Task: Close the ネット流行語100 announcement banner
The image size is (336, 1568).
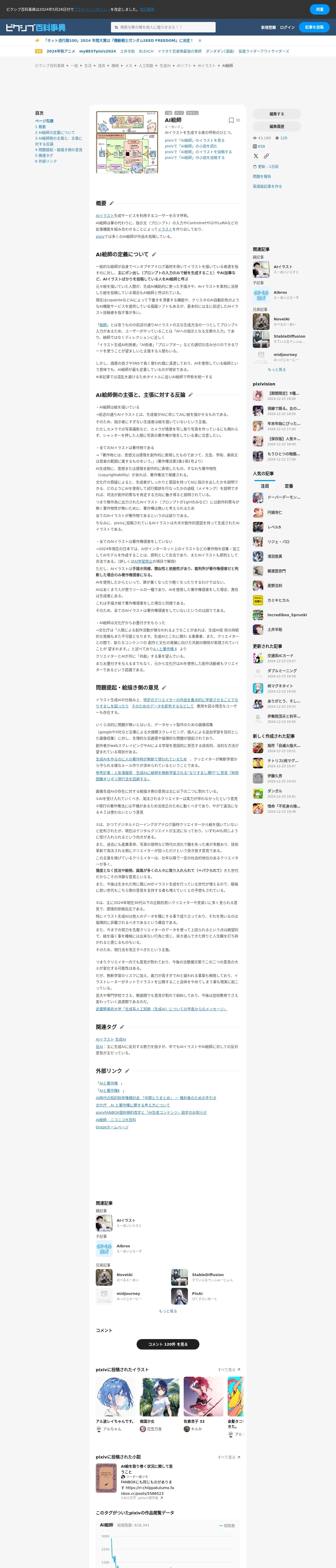Action: [x=199, y=41]
